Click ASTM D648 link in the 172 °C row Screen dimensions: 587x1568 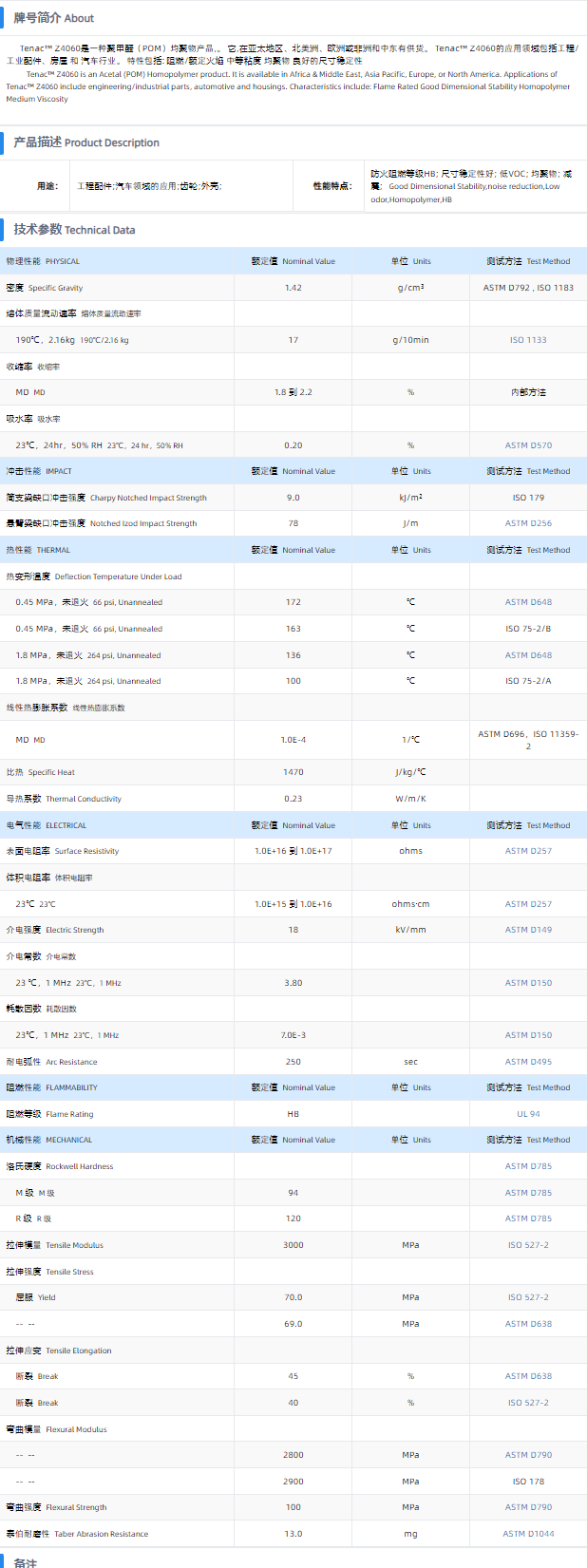point(528,602)
